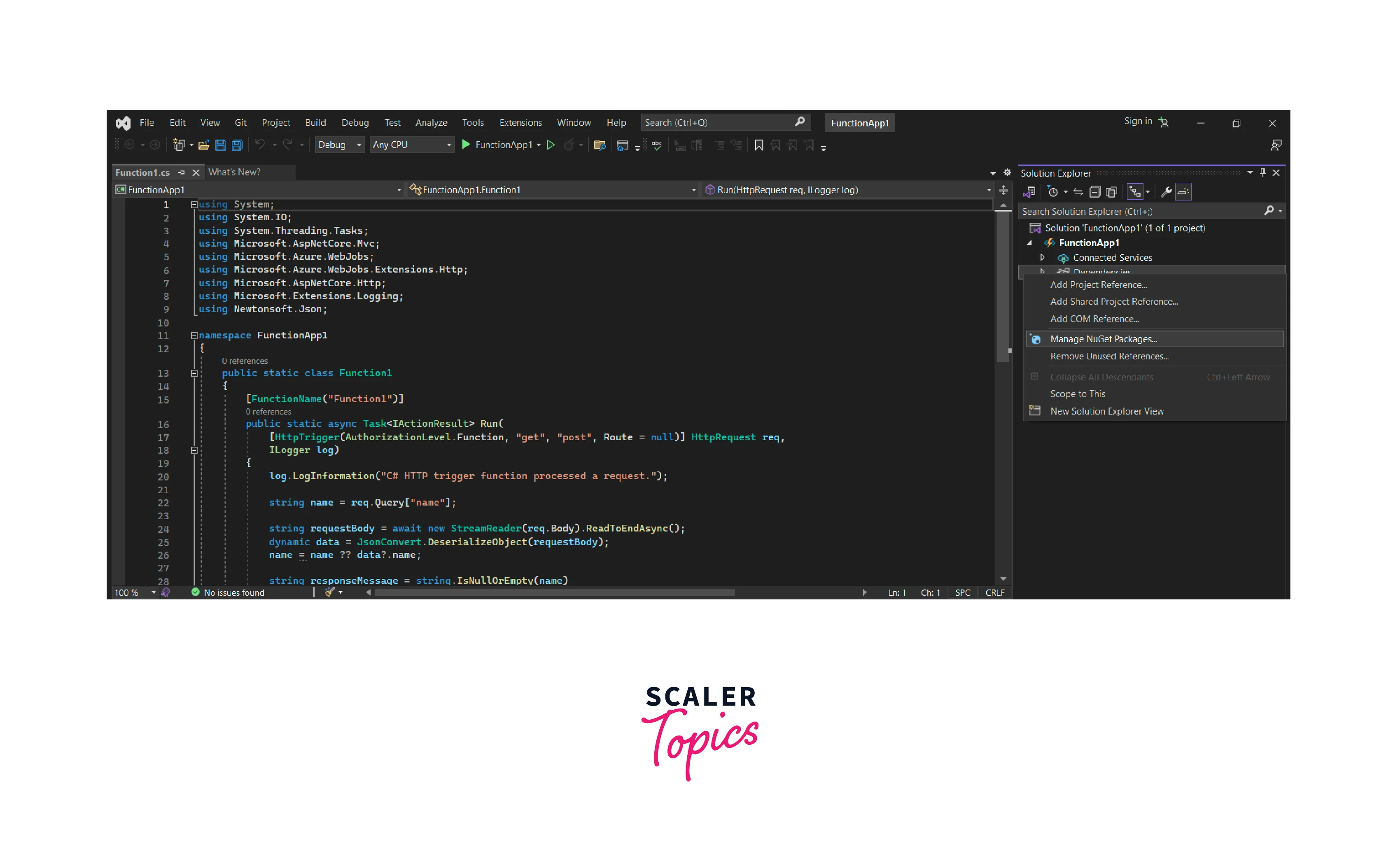The height and width of the screenshot is (860, 1400).
Task: Click the Open File folder icon
Action: 204,146
